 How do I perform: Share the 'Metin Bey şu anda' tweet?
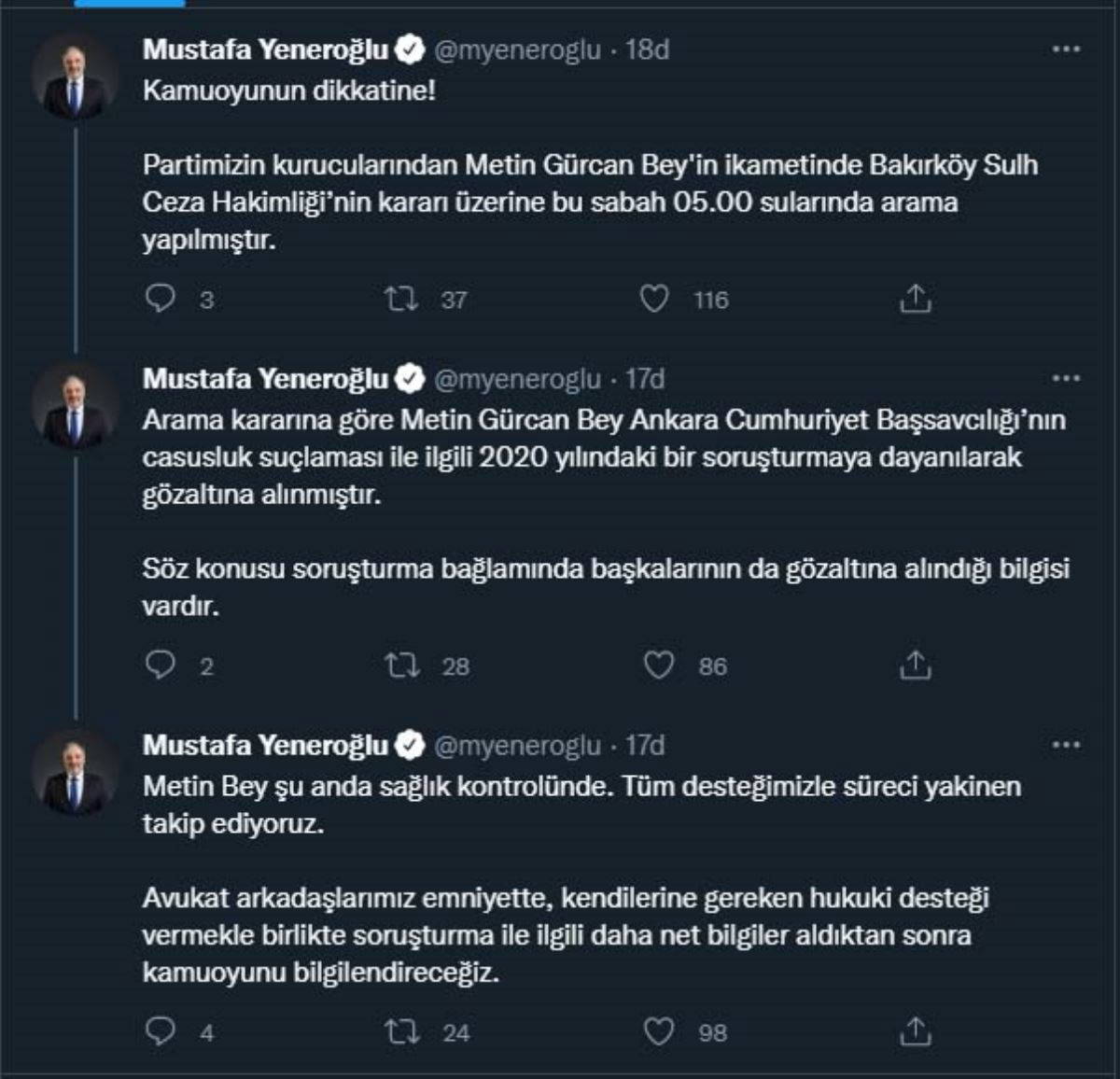(916, 1032)
